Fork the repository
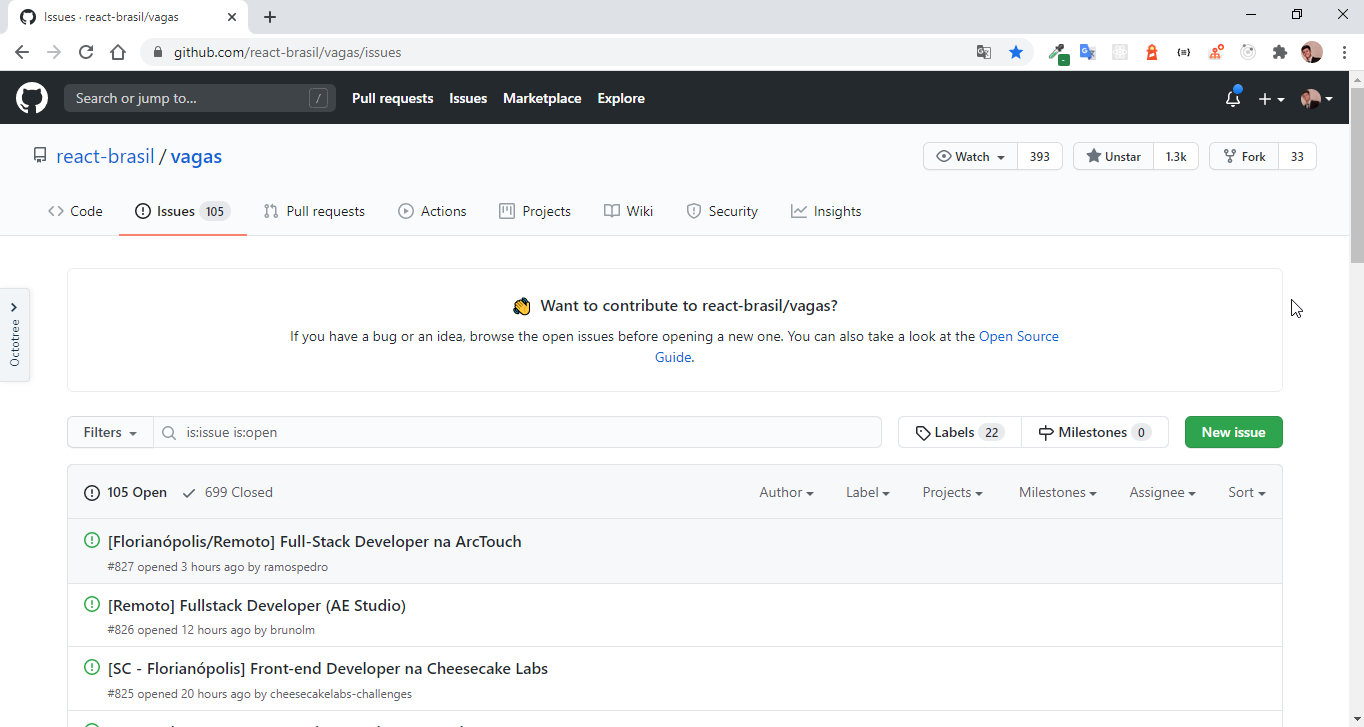This screenshot has width=1364, height=727. 1244,156
